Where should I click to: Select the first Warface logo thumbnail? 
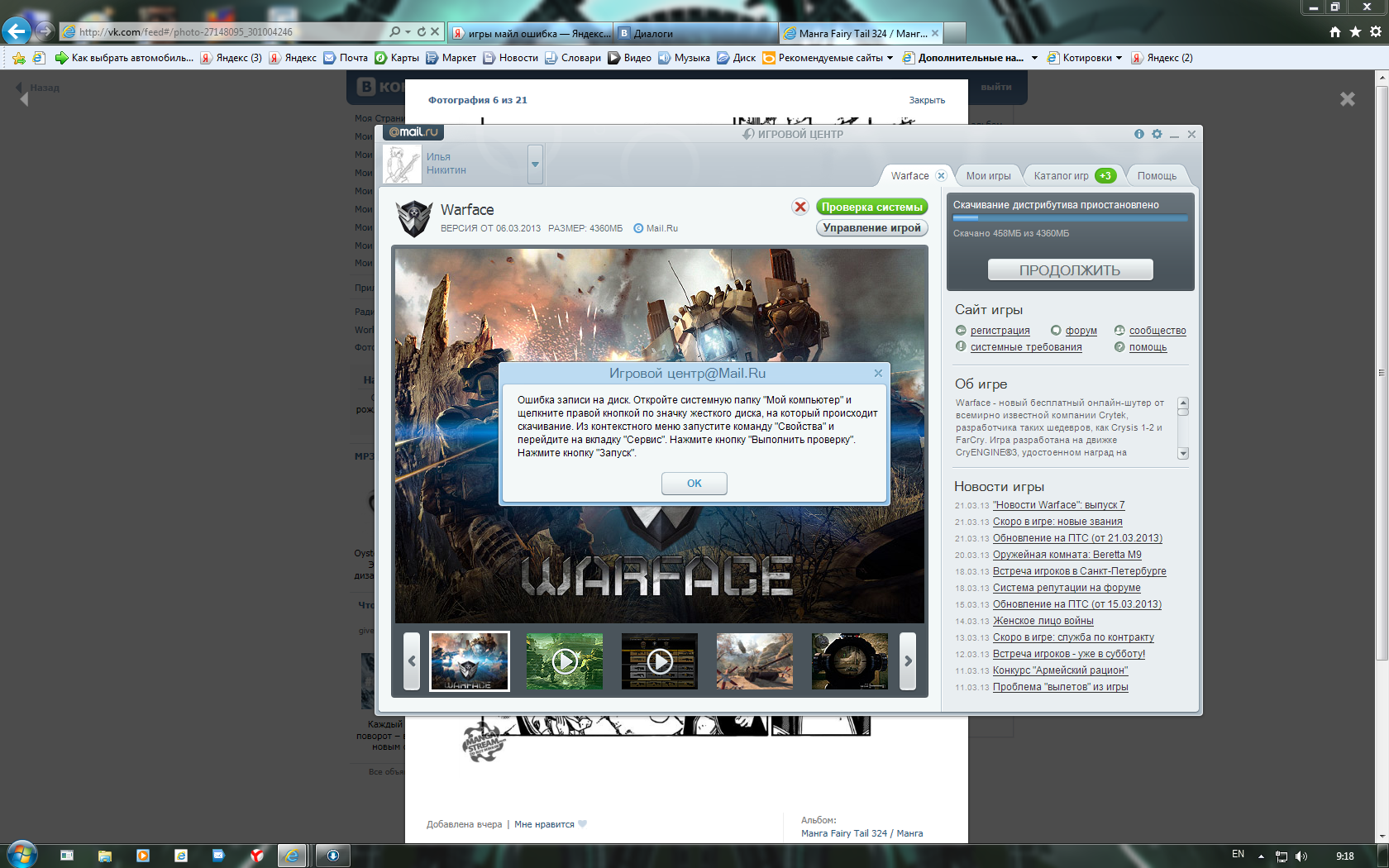click(470, 661)
